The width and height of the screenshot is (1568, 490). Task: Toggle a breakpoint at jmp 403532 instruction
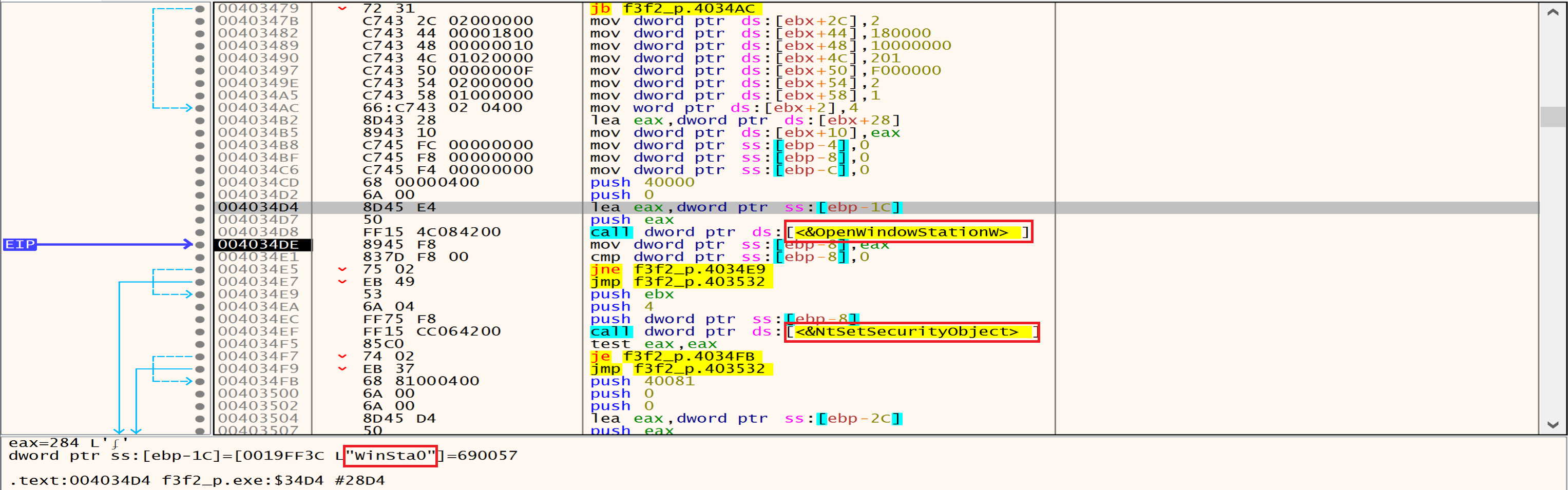[200, 282]
